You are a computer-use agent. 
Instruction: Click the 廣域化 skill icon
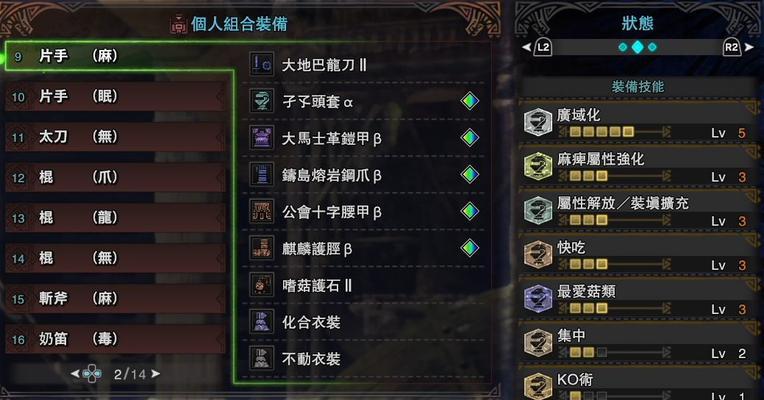pyautogui.click(x=538, y=122)
